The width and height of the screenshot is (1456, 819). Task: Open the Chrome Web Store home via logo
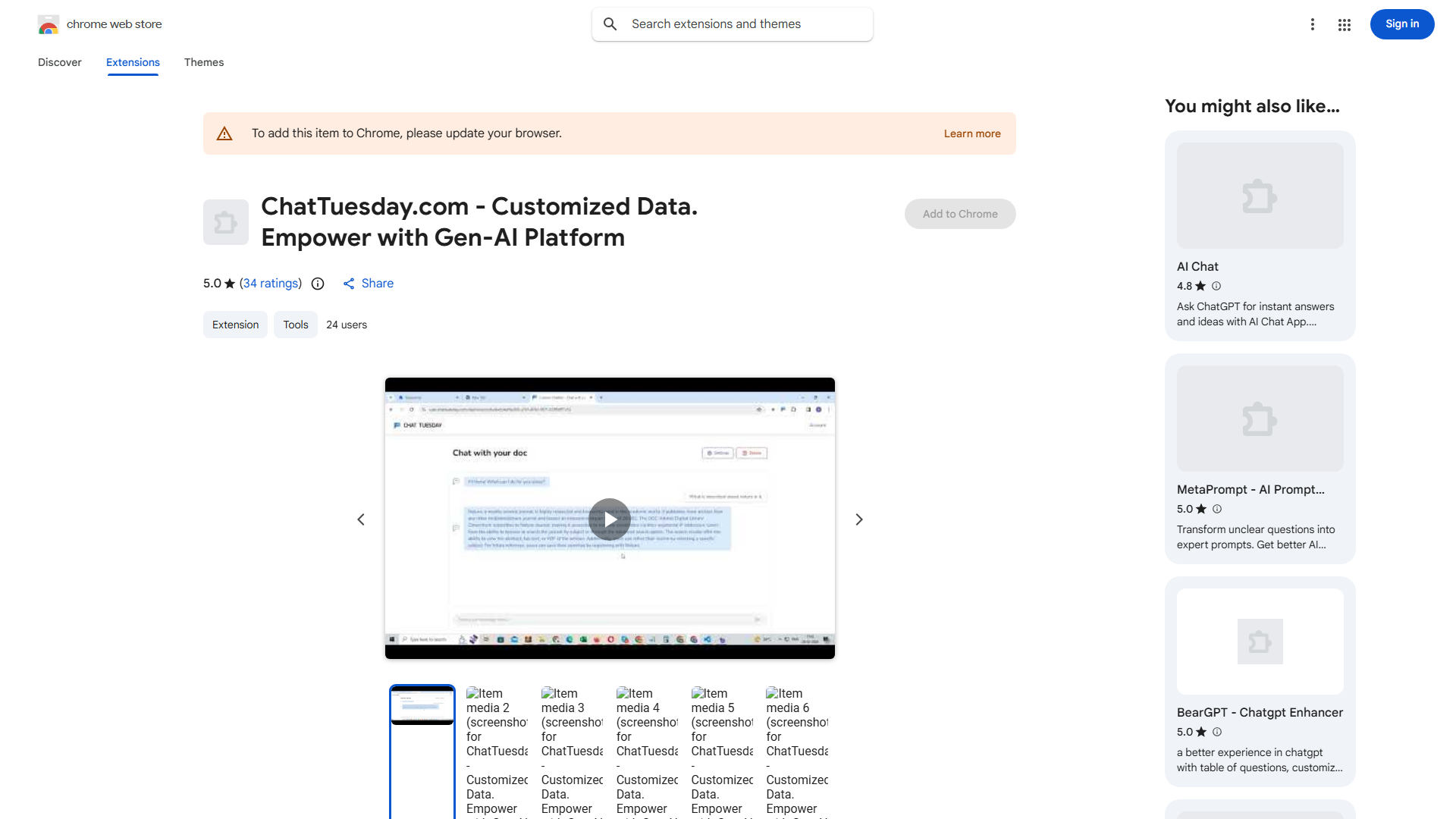[x=49, y=24]
